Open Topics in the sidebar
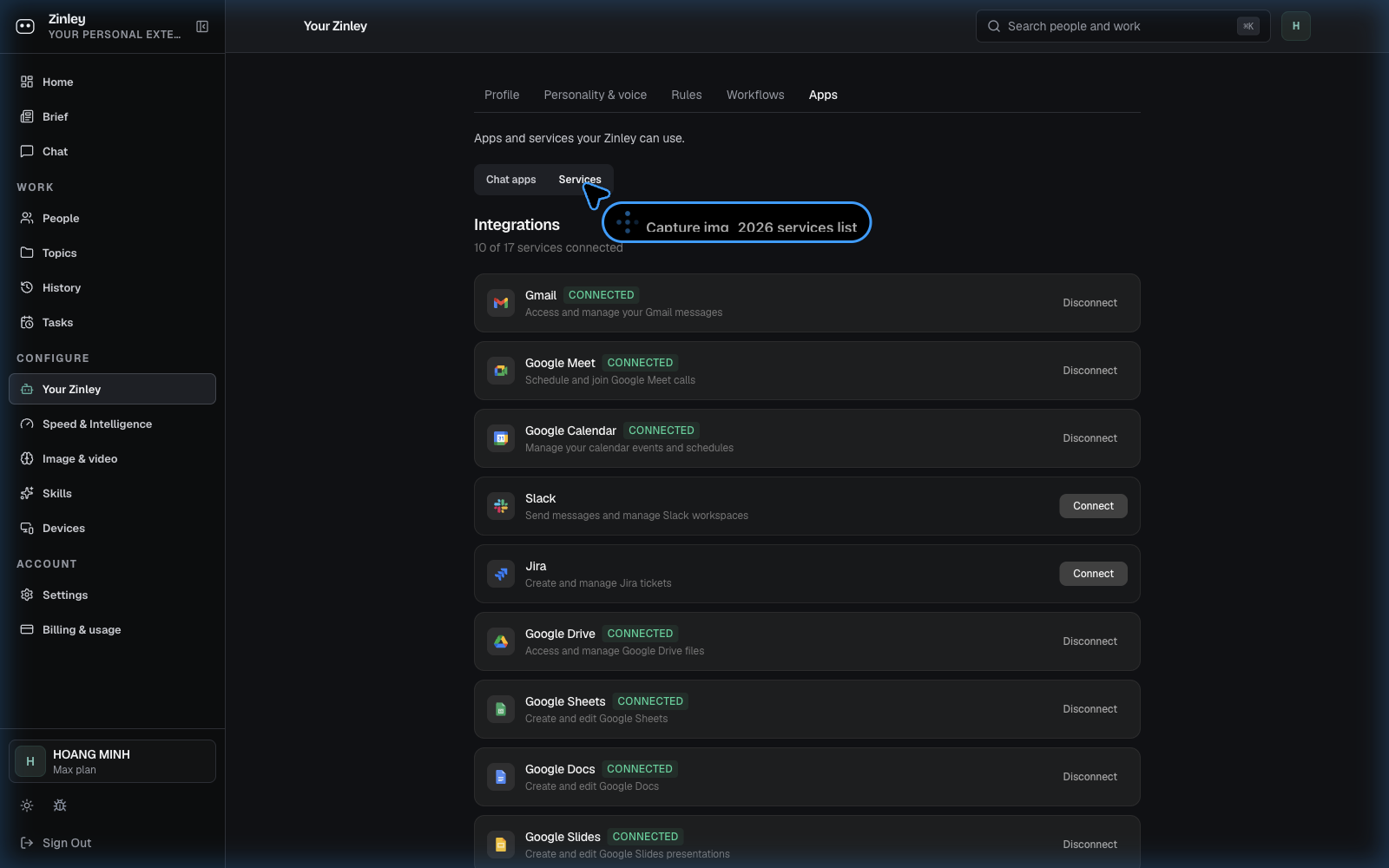 pyautogui.click(x=112, y=253)
